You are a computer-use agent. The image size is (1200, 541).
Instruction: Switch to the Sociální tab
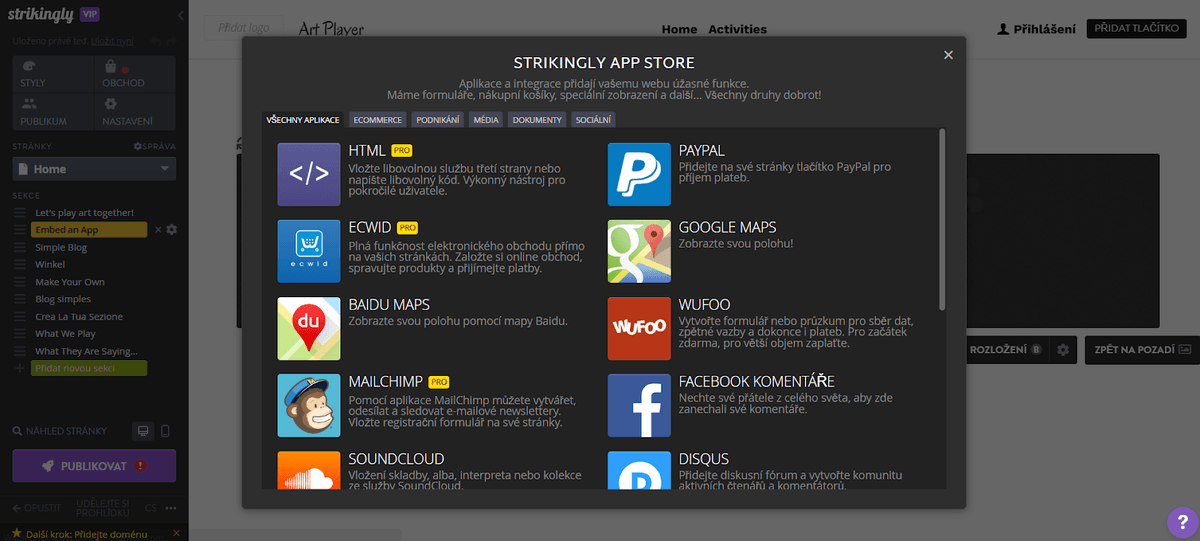pyautogui.click(x=593, y=120)
